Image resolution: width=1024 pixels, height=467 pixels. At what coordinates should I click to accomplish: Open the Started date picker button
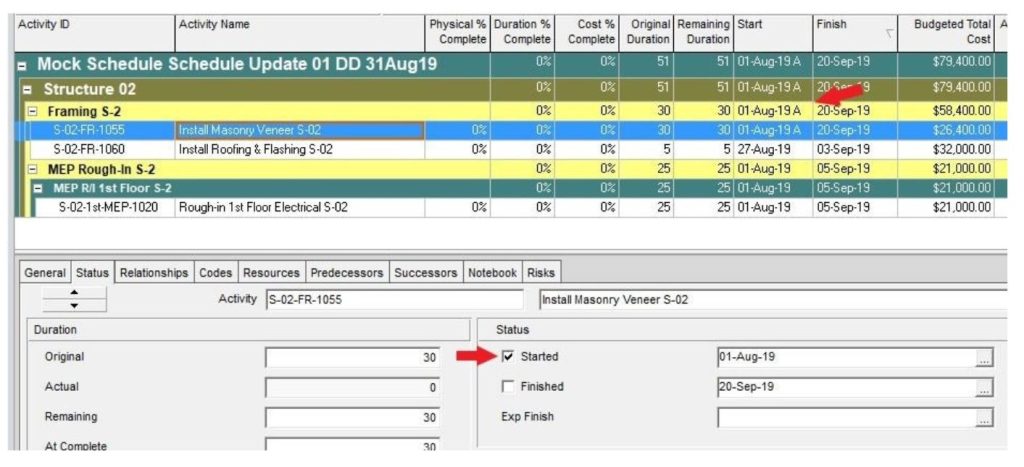click(984, 358)
